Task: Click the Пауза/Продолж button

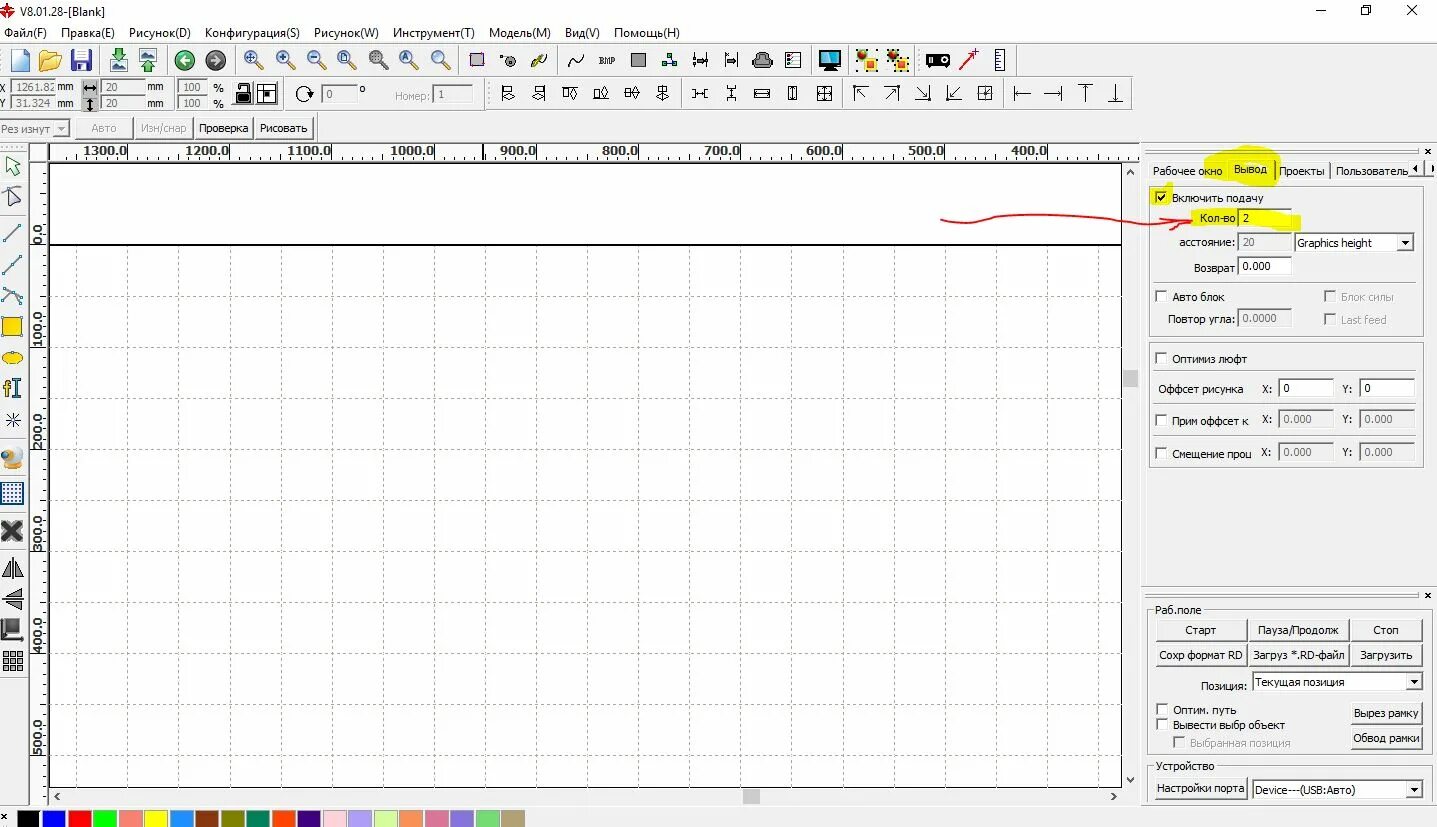Action: tap(1298, 630)
